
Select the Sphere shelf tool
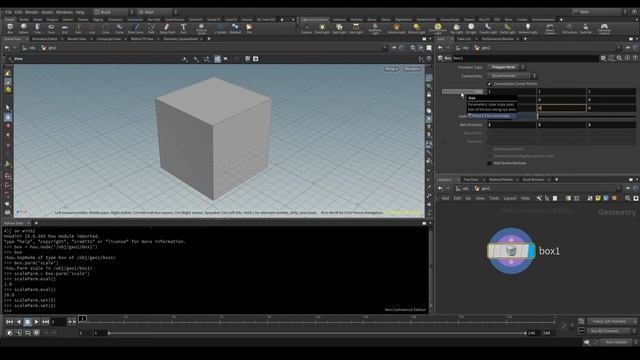(24, 28)
